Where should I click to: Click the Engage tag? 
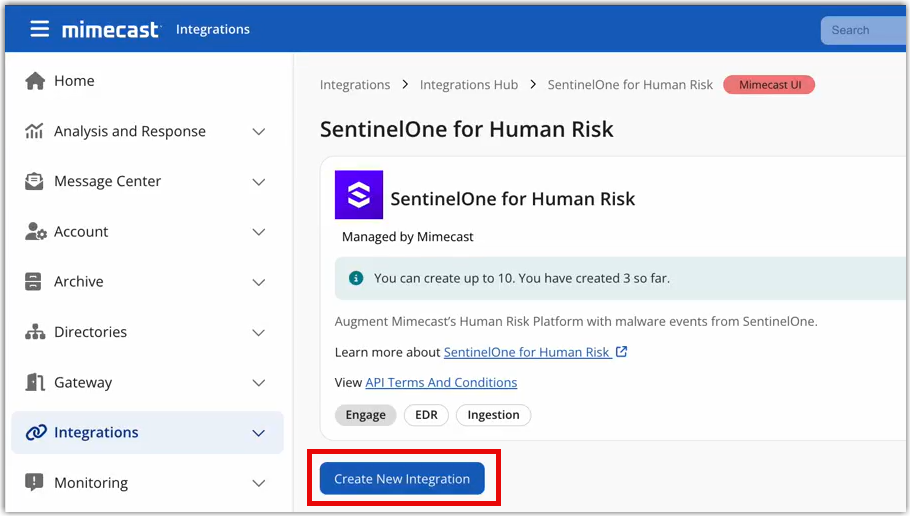pos(365,415)
